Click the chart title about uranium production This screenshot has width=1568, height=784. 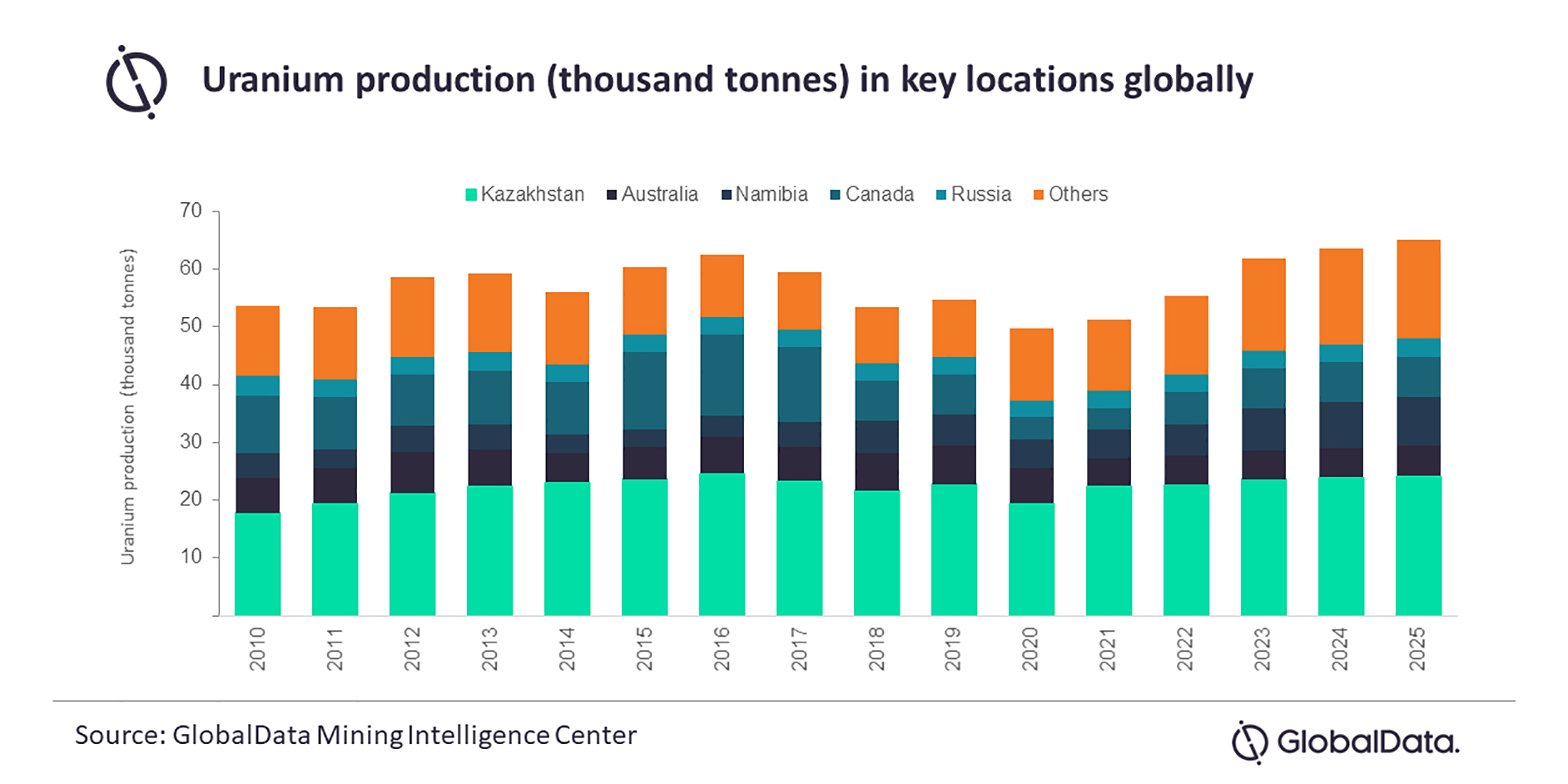tap(727, 80)
